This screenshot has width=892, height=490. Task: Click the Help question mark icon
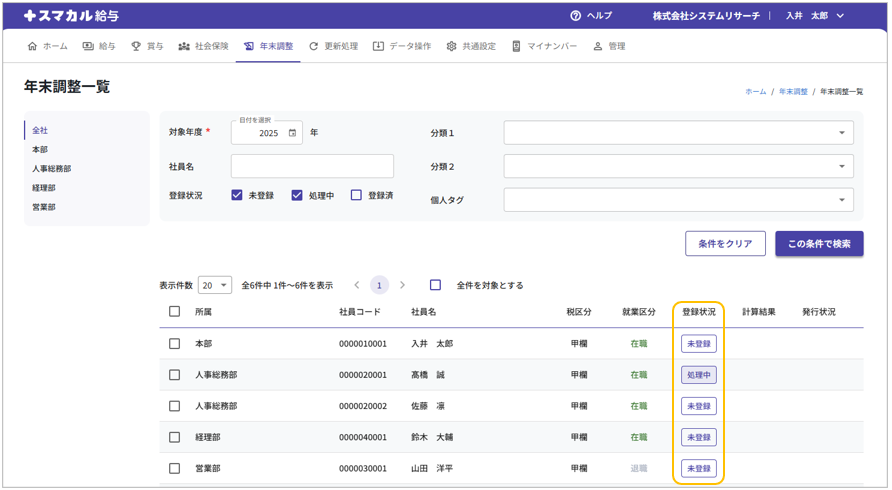[575, 16]
